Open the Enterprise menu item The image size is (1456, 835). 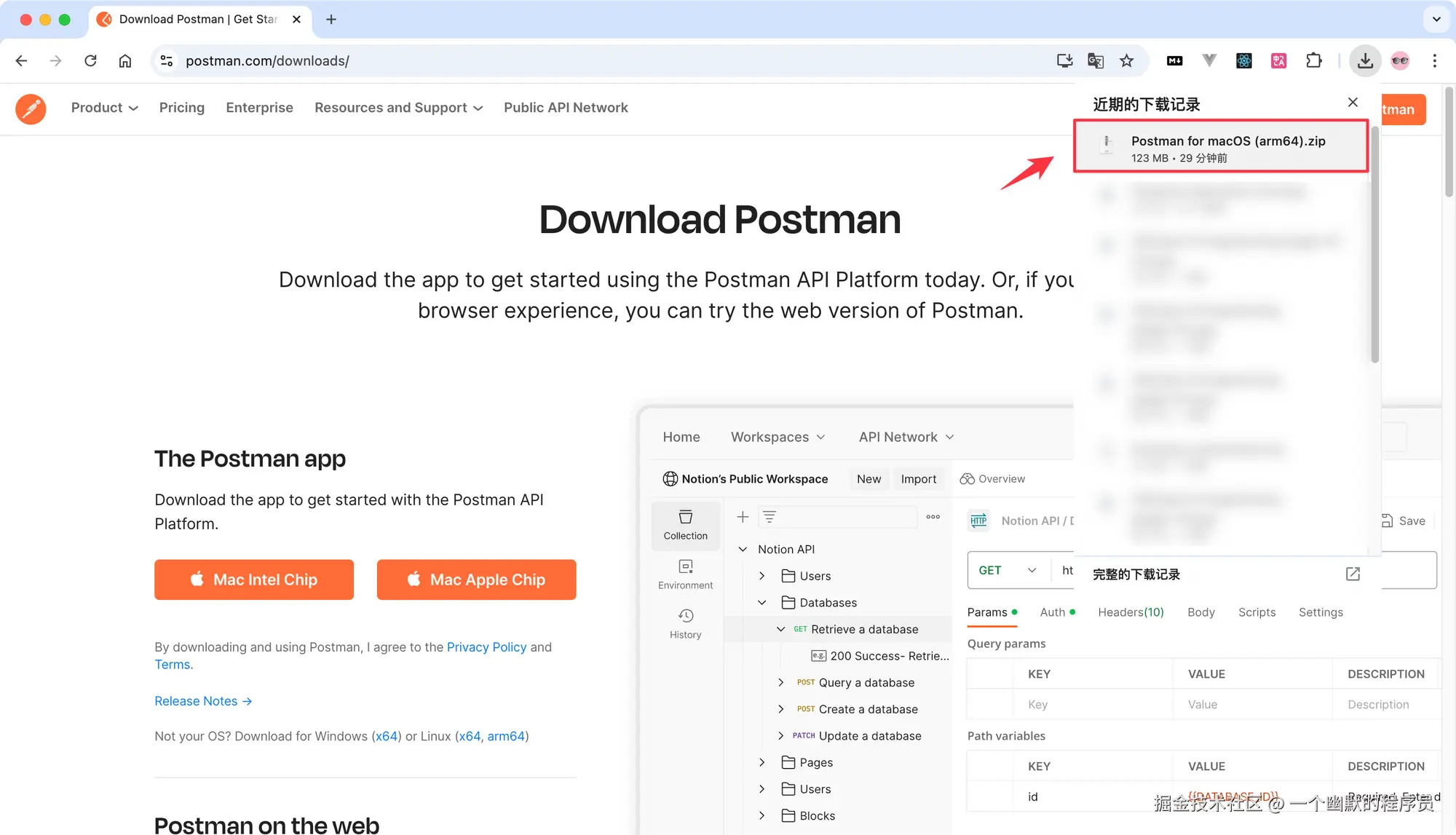pos(259,108)
